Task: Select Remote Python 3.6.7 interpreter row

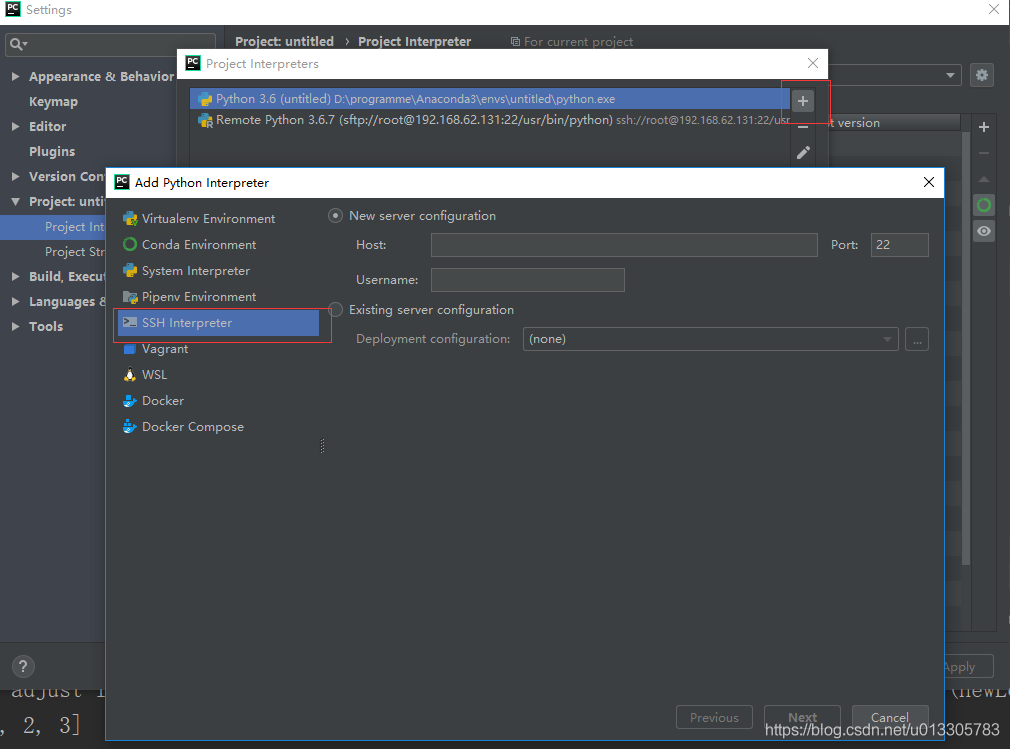Action: pos(490,120)
